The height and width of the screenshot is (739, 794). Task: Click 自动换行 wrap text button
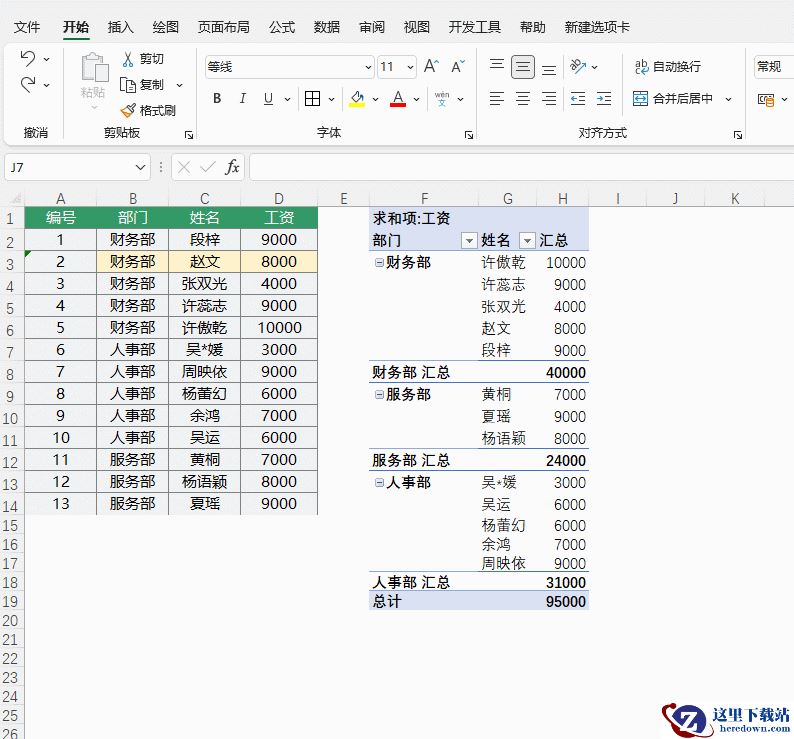click(x=668, y=66)
